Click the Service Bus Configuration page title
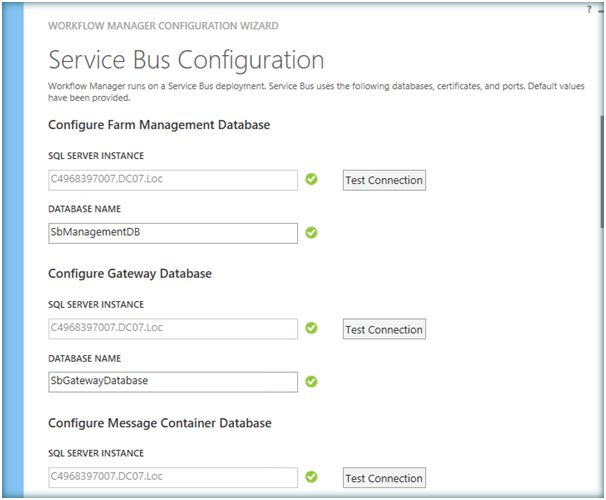The height and width of the screenshot is (500, 606). click(x=186, y=59)
